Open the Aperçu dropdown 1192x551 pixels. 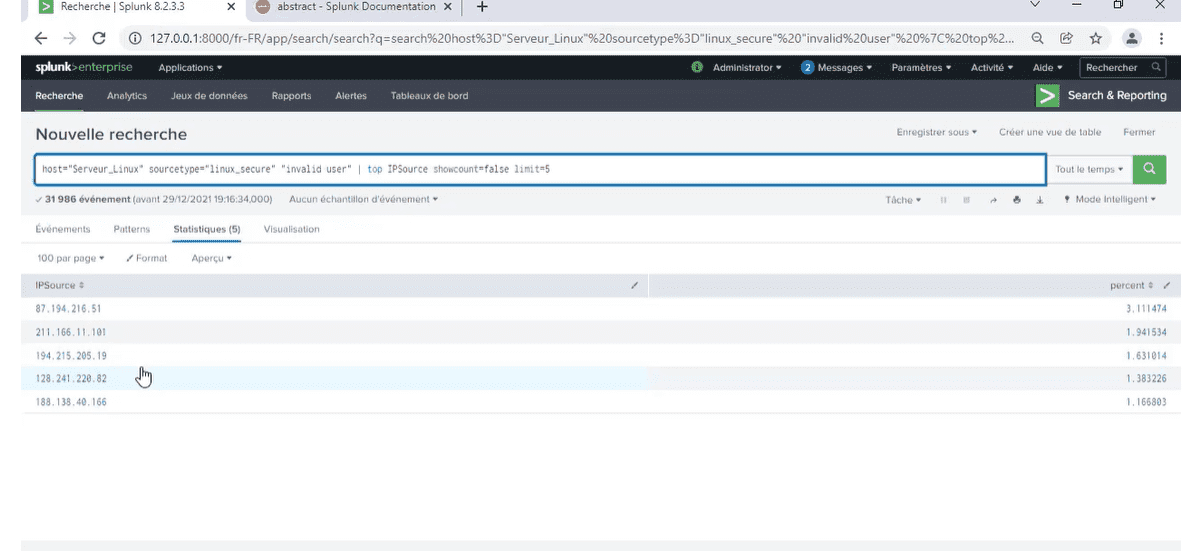(211, 258)
